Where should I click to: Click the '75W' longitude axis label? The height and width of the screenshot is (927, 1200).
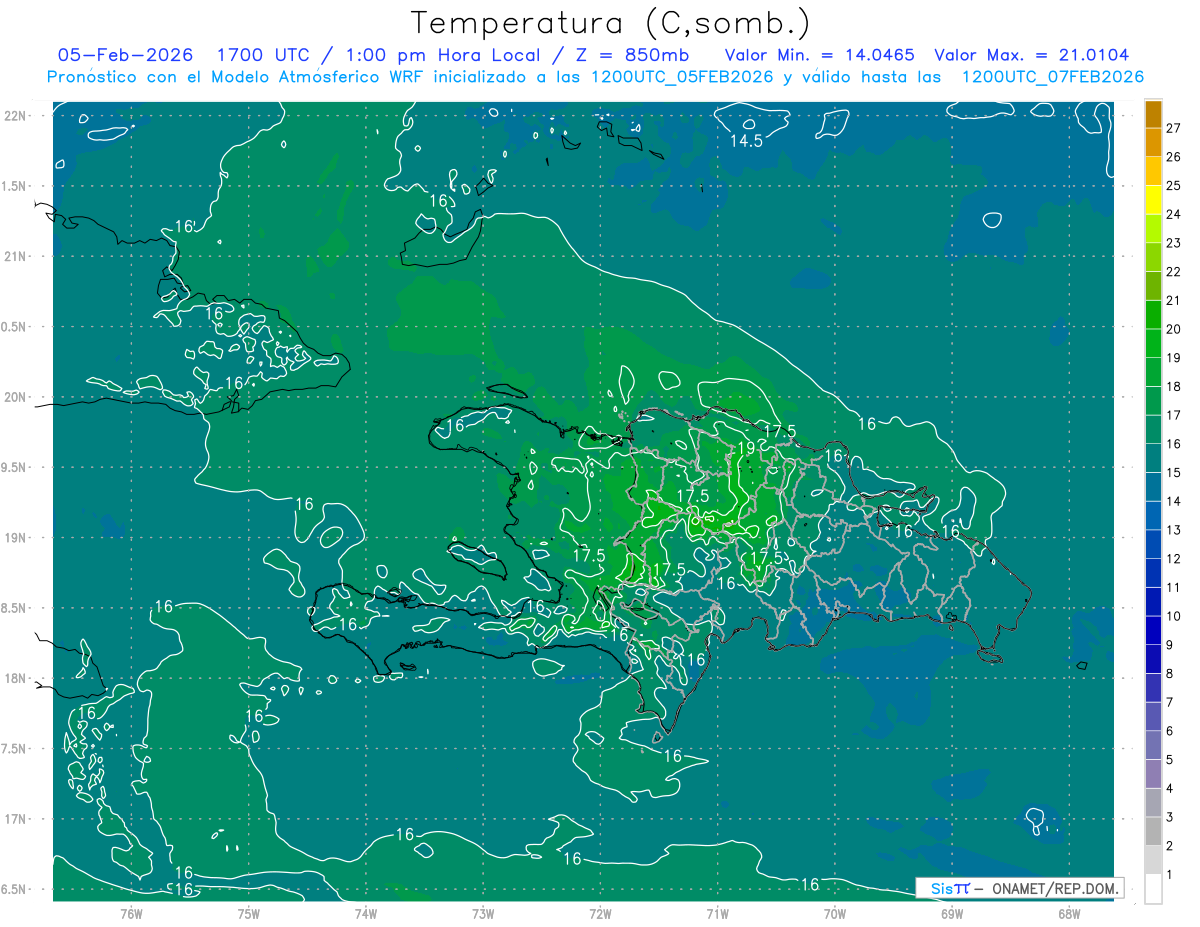pos(249,913)
